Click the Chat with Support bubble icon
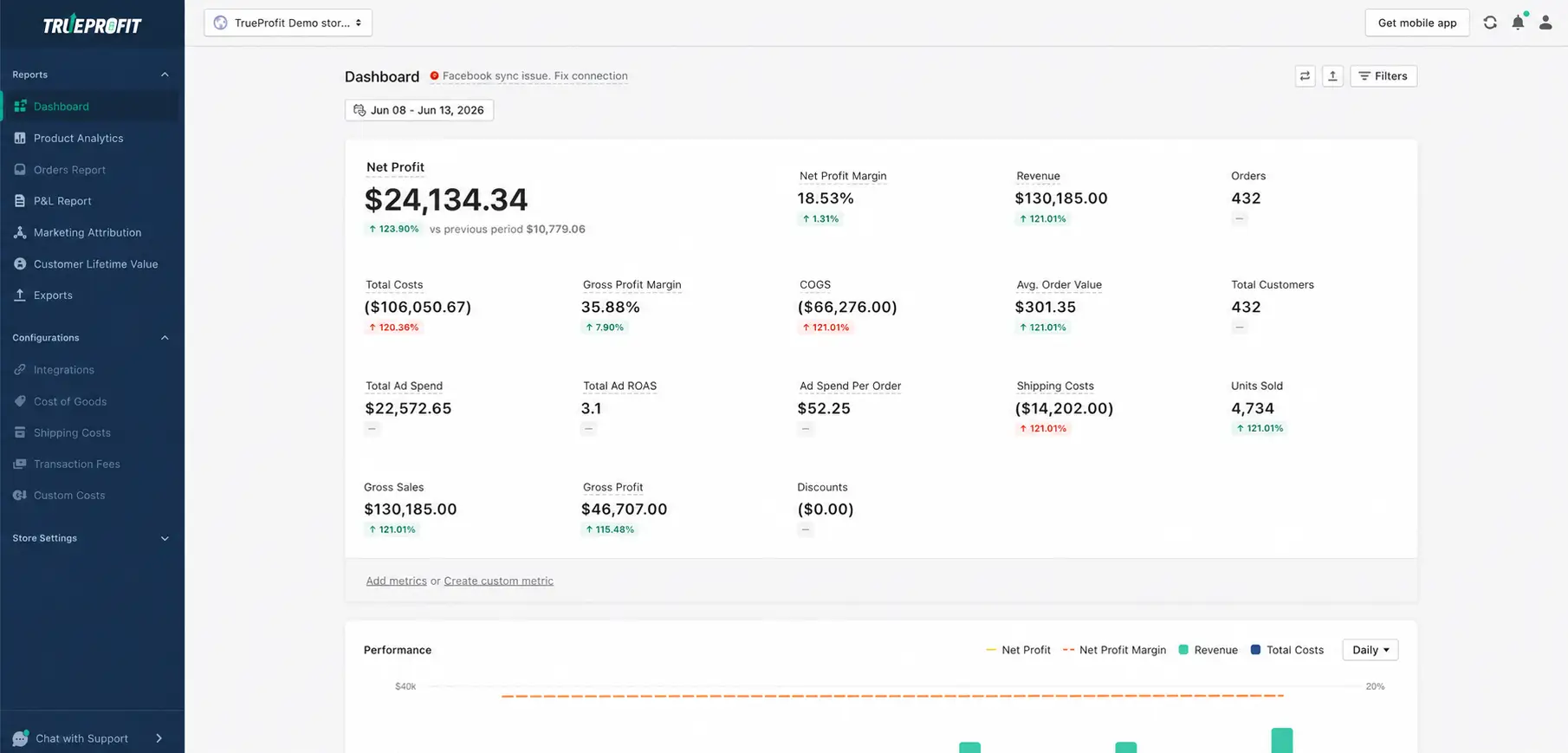 pos(20,738)
